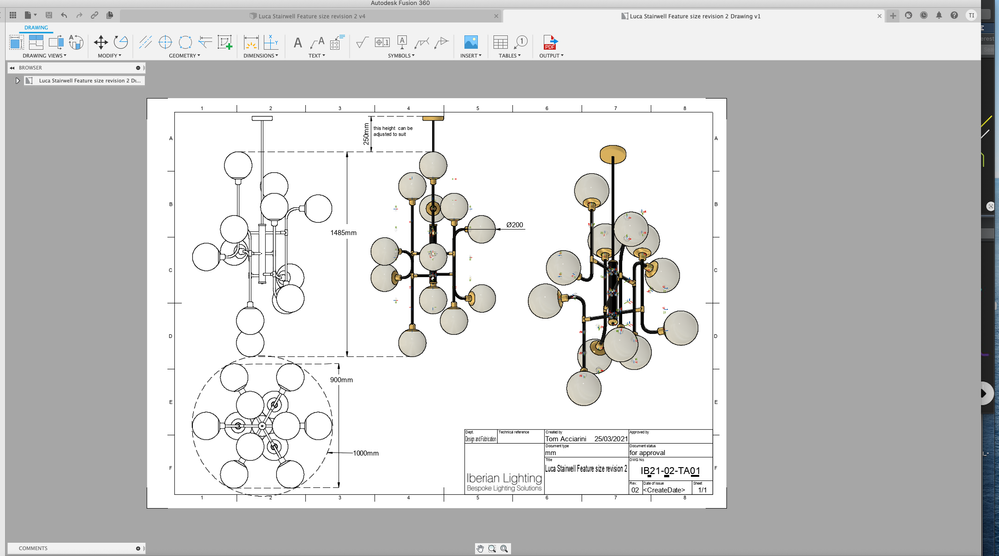Toggle the BROWSER panel options dot
The height and width of the screenshot is (556, 999).
click(138, 68)
